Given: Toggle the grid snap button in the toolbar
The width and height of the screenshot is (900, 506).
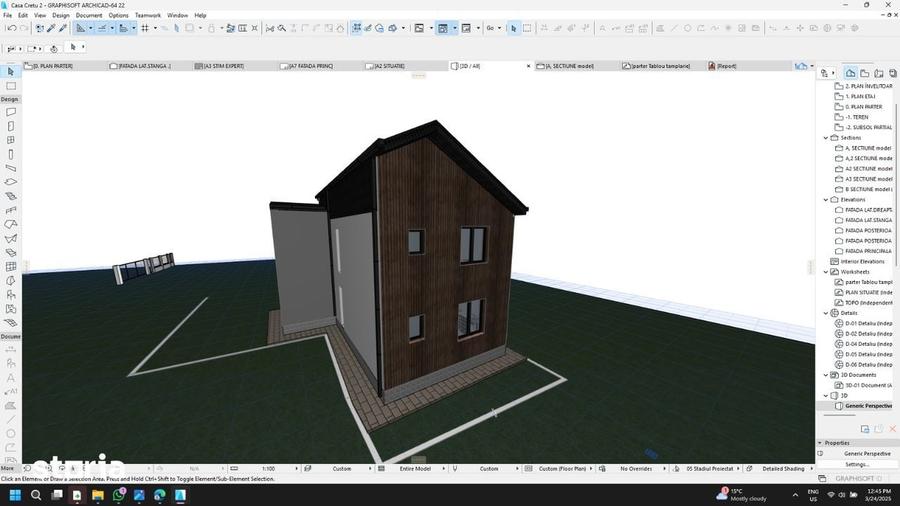Looking at the screenshot, I should [x=145, y=28].
